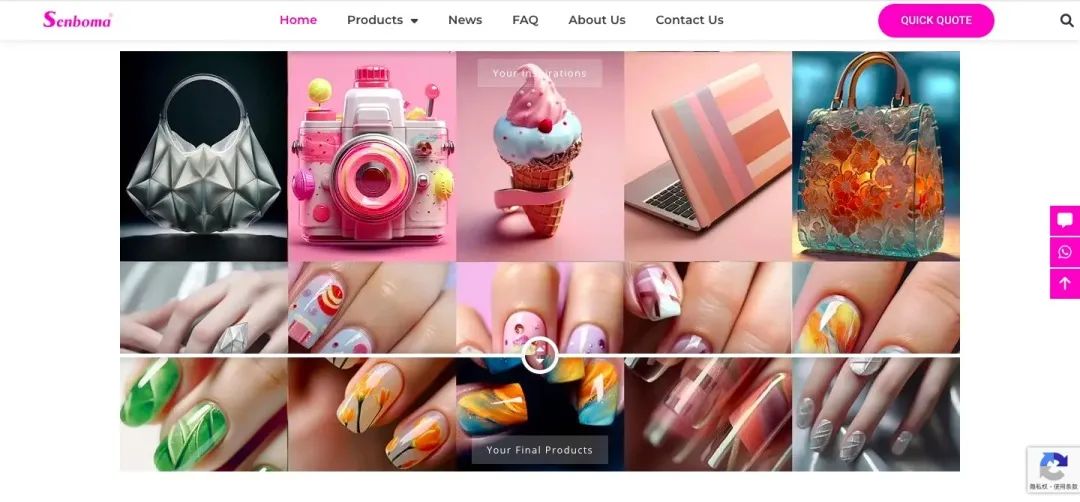Image resolution: width=1080 pixels, height=502 pixels.
Task: Navigate to About Us
Action: click(596, 20)
